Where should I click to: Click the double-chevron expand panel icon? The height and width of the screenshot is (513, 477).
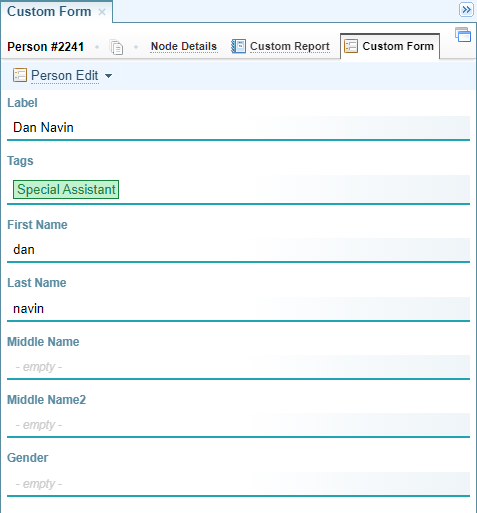pyautogui.click(x=466, y=10)
